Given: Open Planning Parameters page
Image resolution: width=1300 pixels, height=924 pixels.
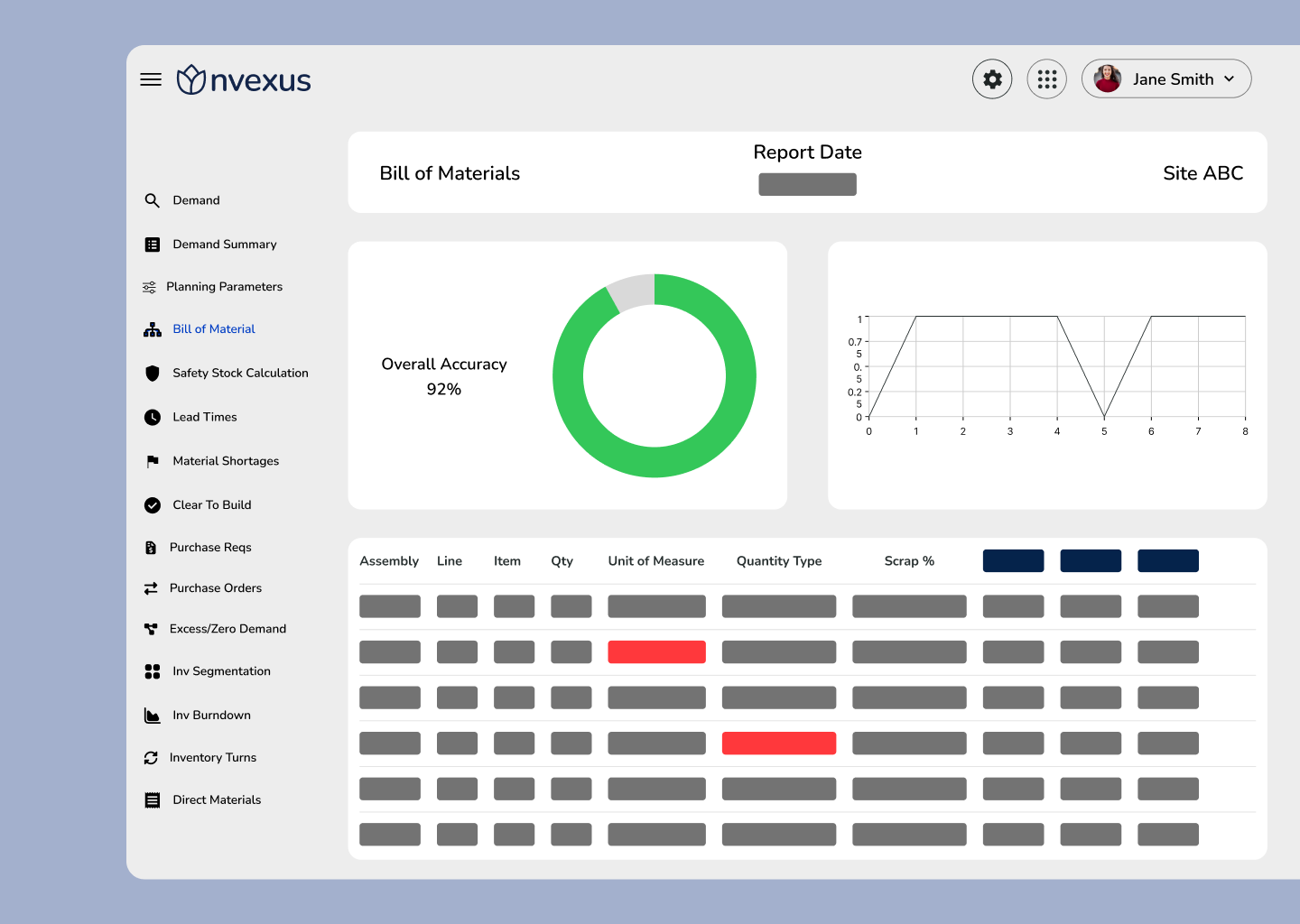Looking at the screenshot, I should [224, 287].
